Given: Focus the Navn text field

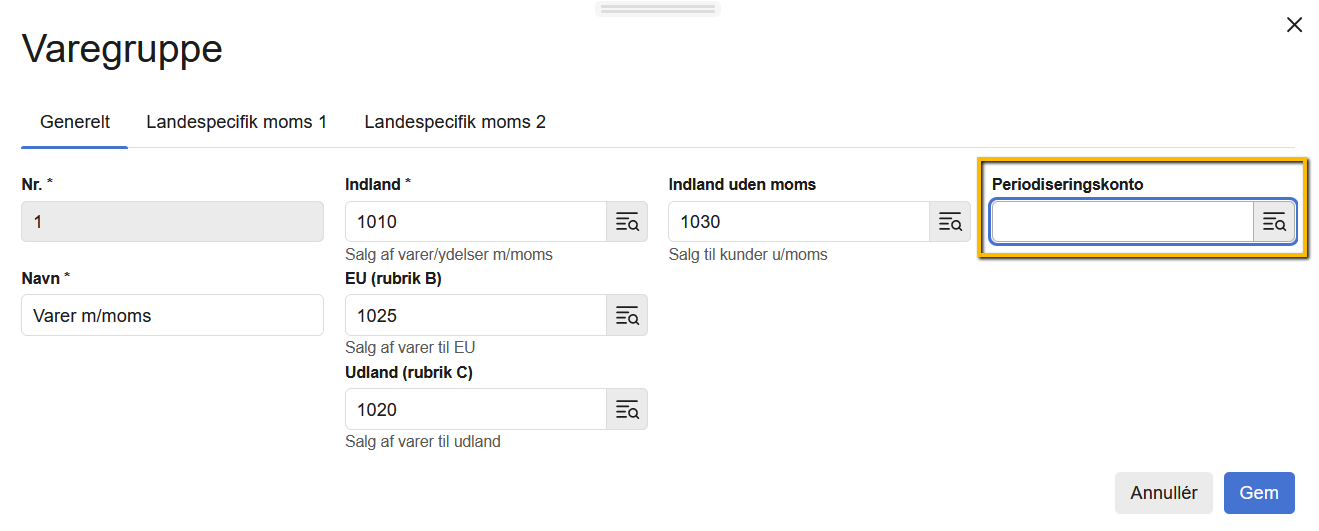Looking at the screenshot, I should tap(172, 316).
